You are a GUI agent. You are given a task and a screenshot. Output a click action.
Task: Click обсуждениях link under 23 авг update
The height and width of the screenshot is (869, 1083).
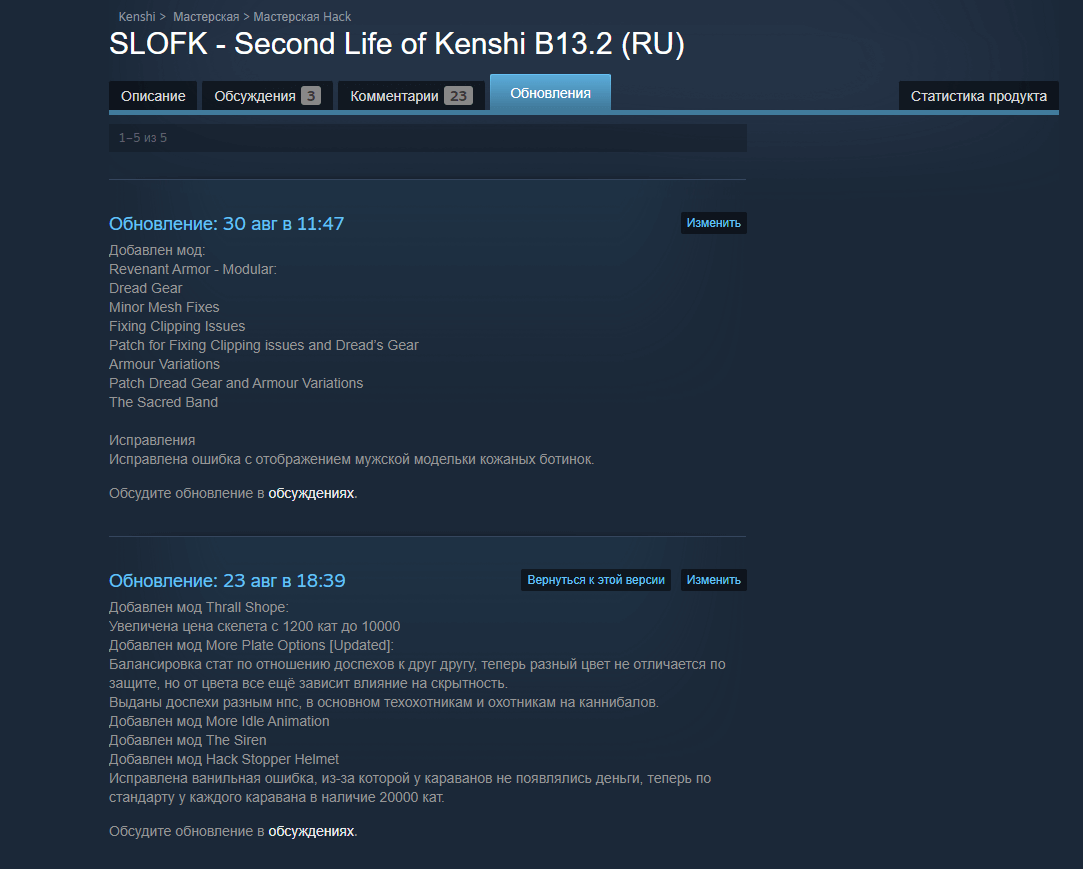pos(311,831)
